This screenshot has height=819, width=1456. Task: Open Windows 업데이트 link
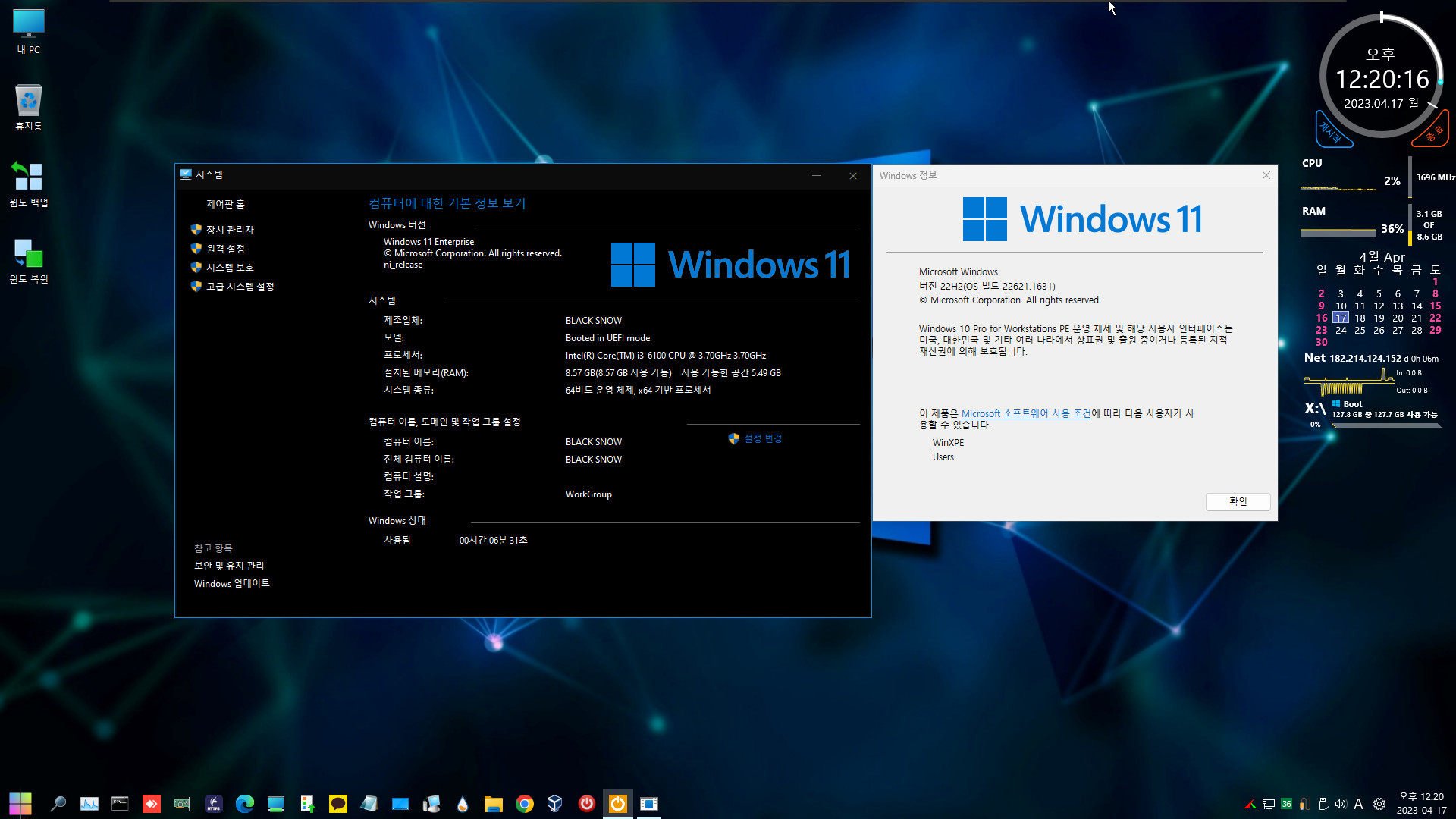(x=232, y=583)
